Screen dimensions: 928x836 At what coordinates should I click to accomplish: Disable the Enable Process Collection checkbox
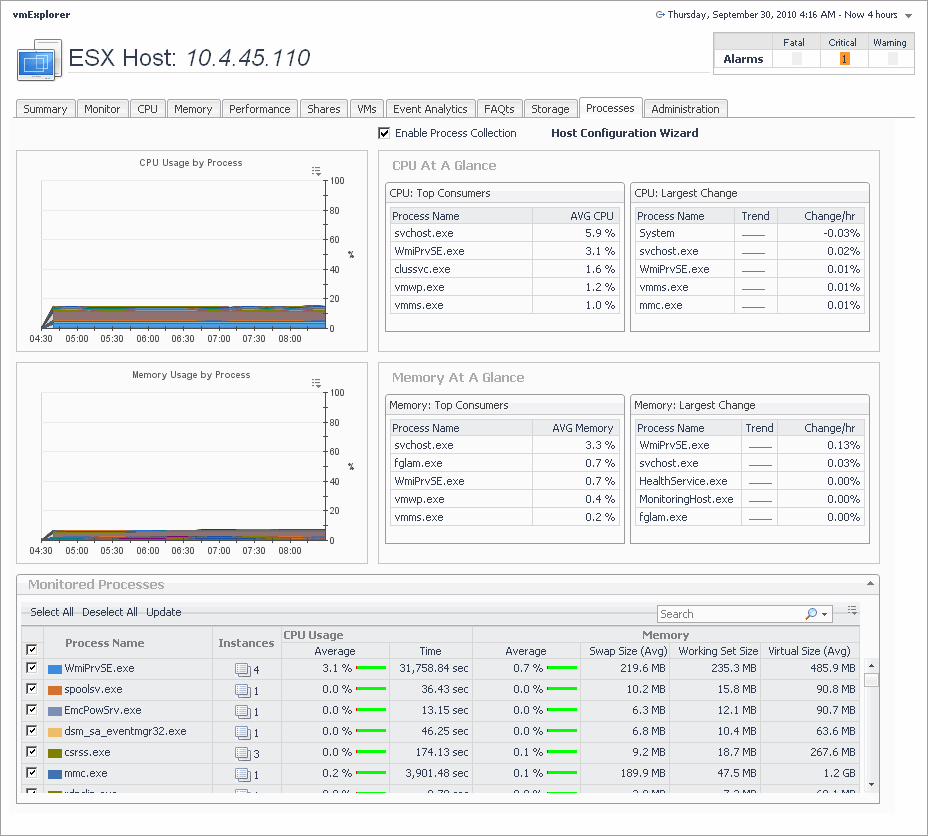coord(384,133)
